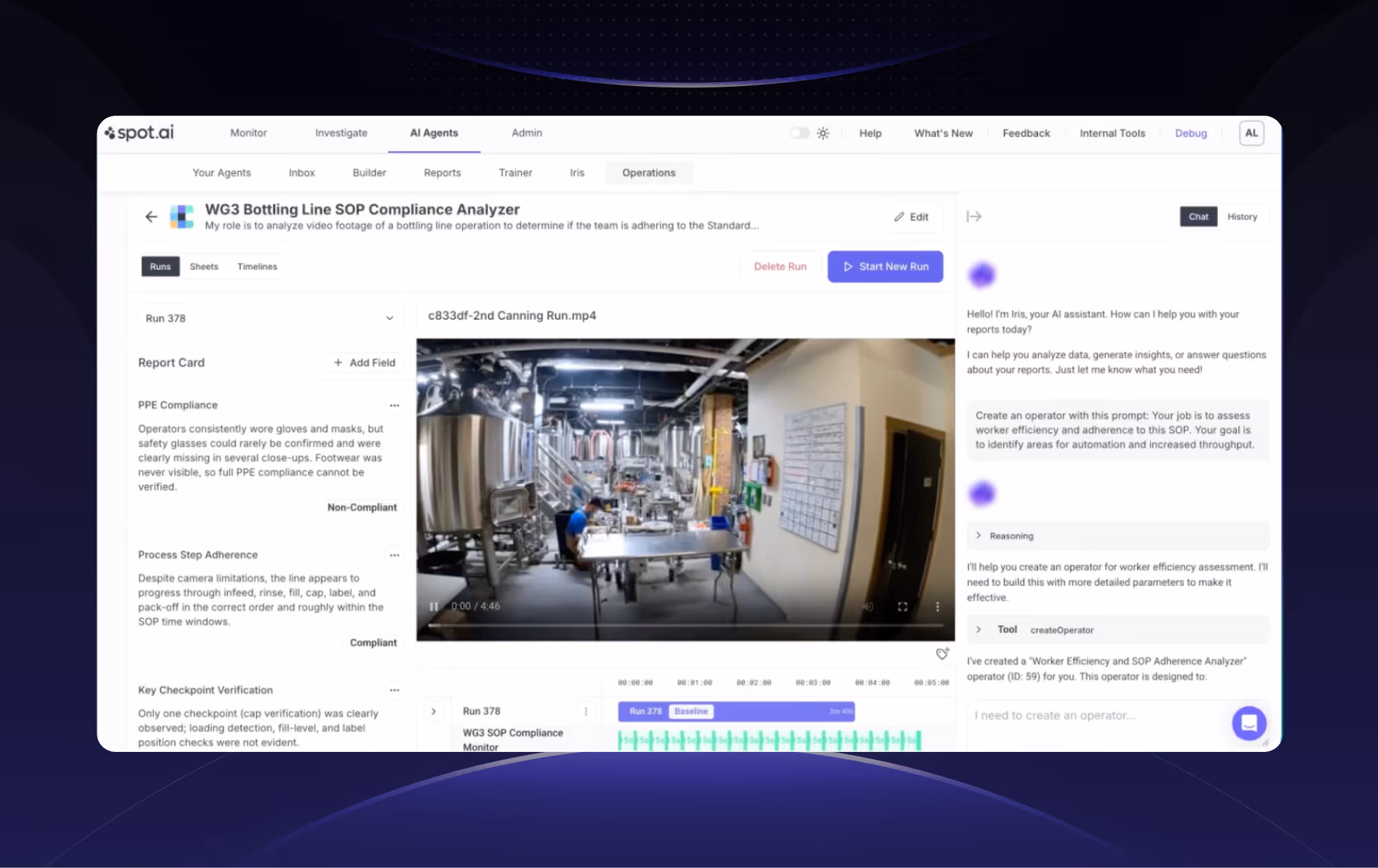
Task: Open Run 378 row options menu
Action: [586, 711]
